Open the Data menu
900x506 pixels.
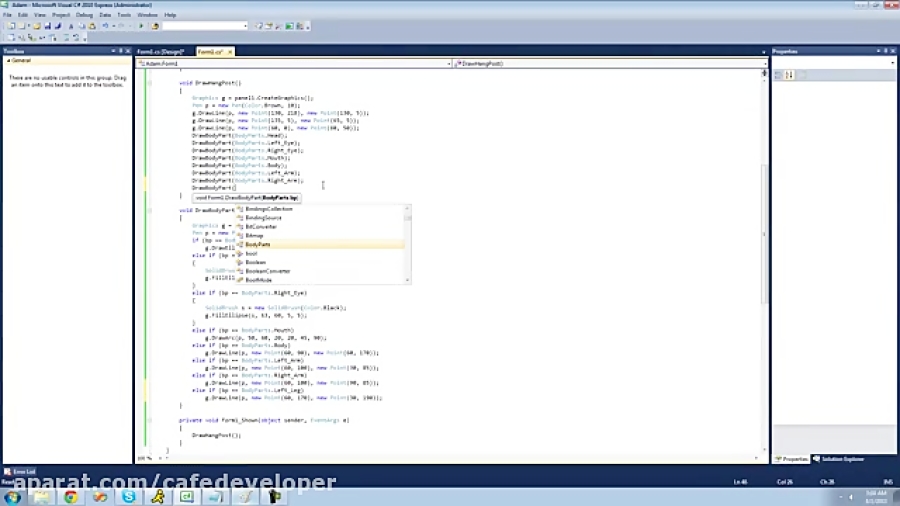tap(105, 15)
